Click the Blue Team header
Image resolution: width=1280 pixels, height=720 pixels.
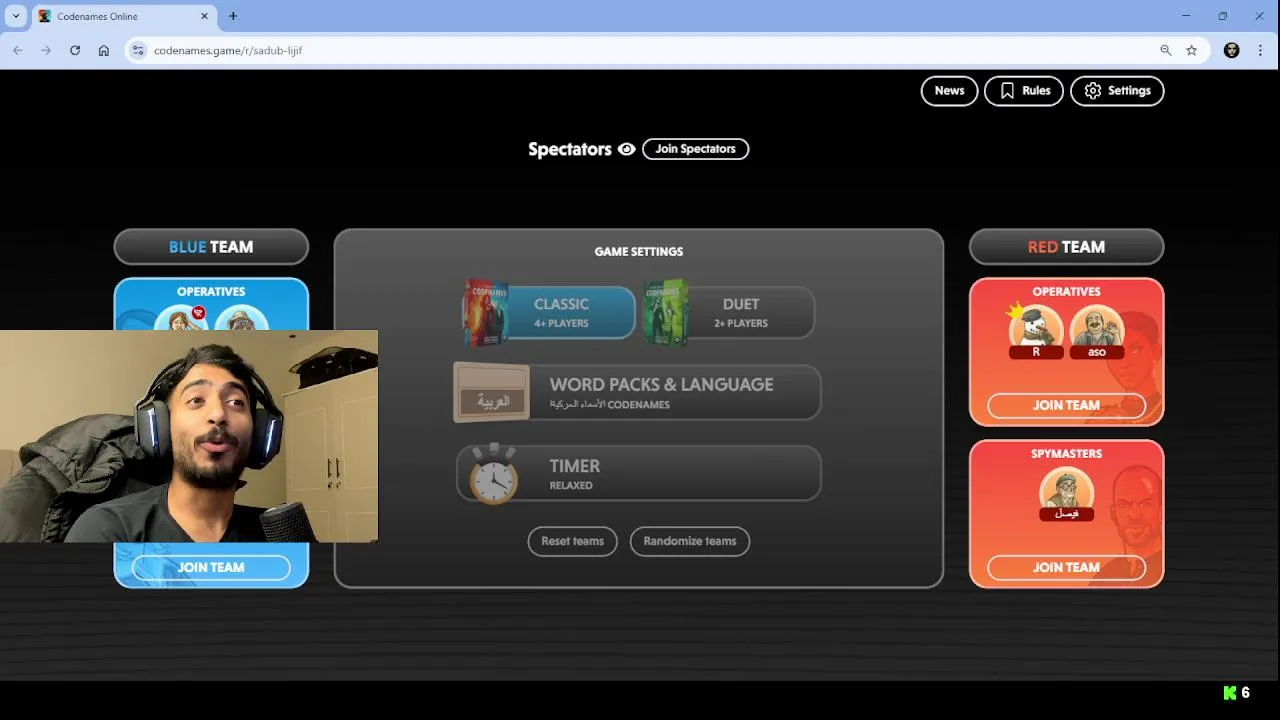click(x=211, y=247)
